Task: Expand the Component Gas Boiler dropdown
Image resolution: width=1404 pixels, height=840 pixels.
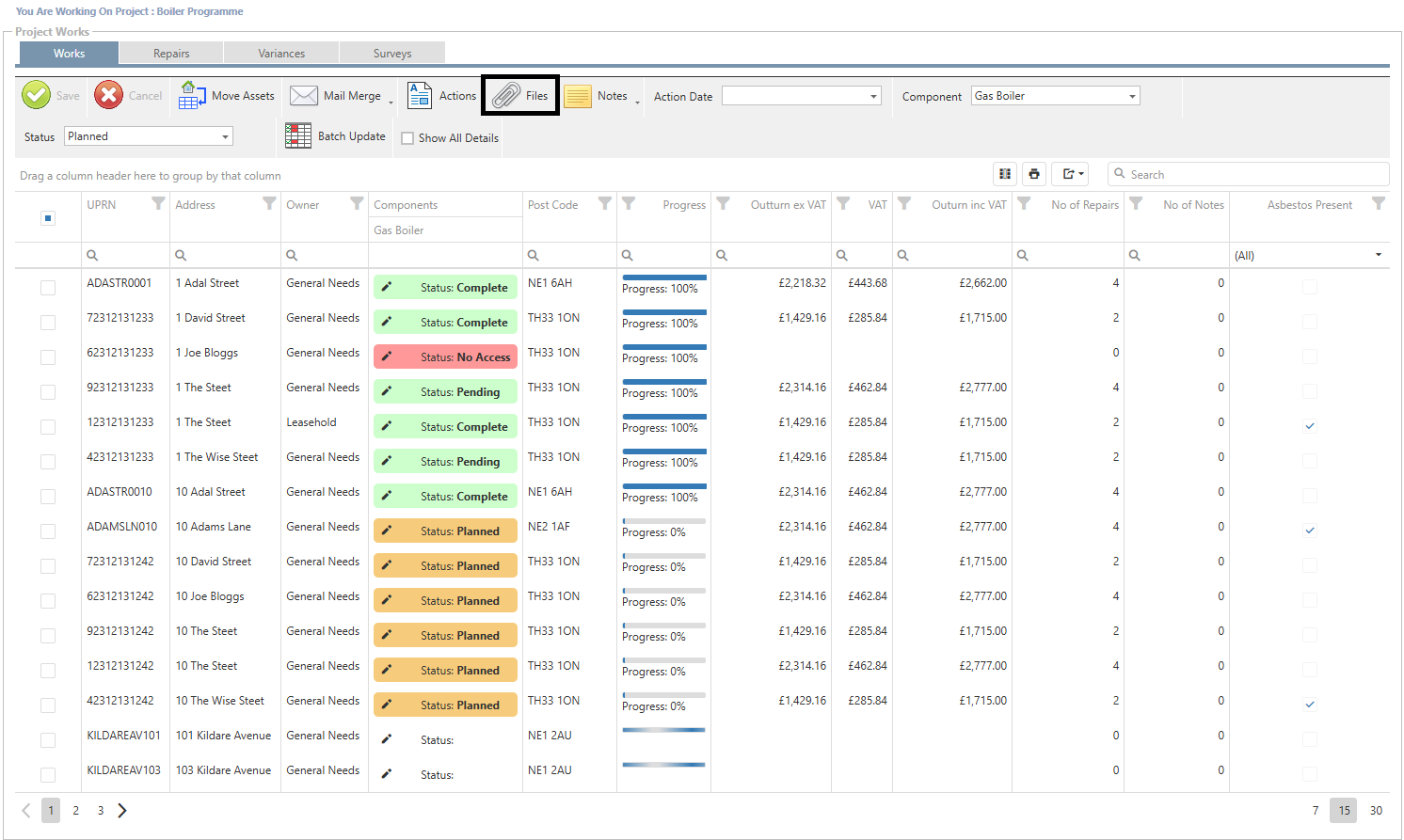Action: point(1132,96)
